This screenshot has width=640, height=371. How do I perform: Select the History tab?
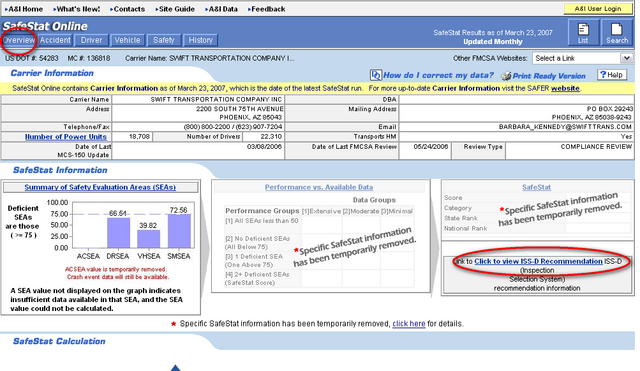[200, 40]
